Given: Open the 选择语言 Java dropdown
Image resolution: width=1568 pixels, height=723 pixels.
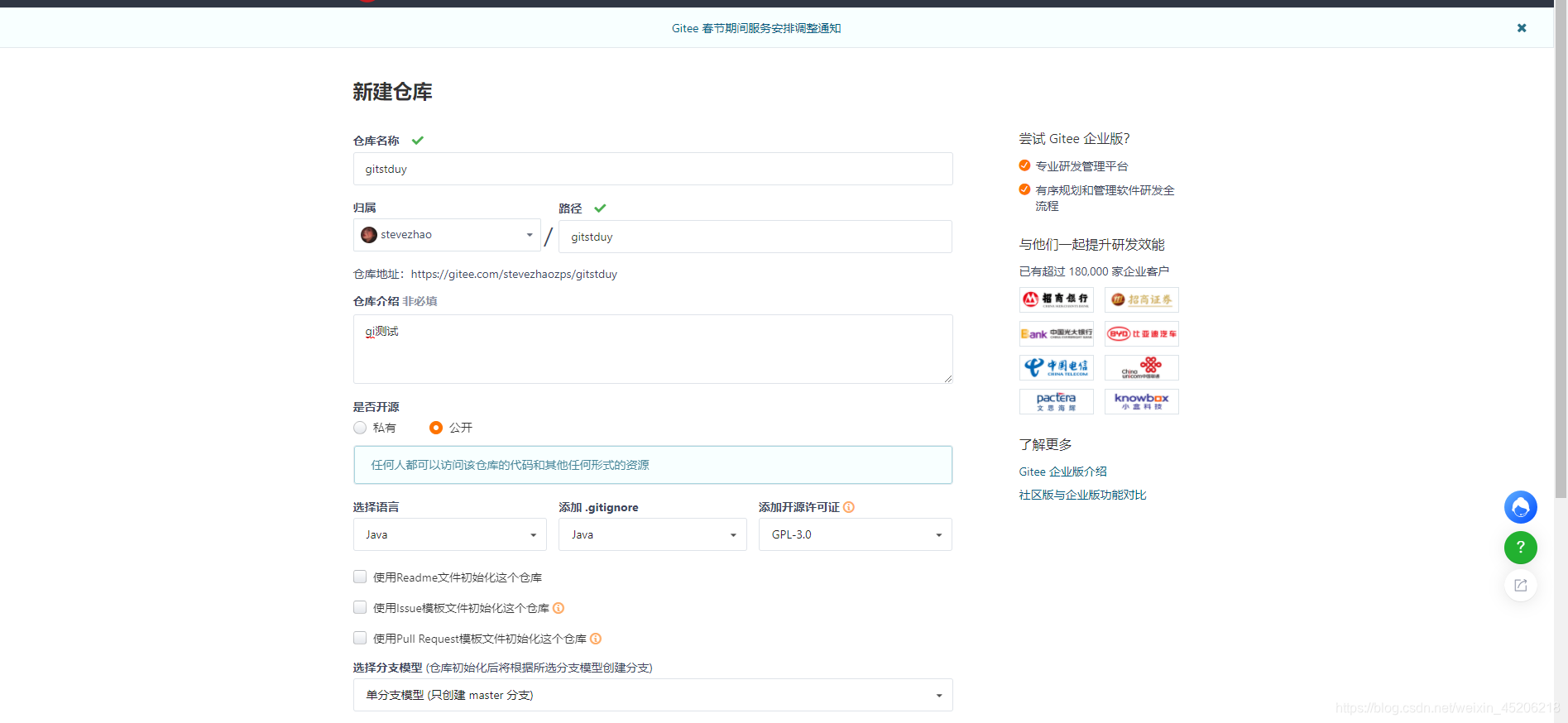Looking at the screenshot, I should pyautogui.click(x=450, y=534).
